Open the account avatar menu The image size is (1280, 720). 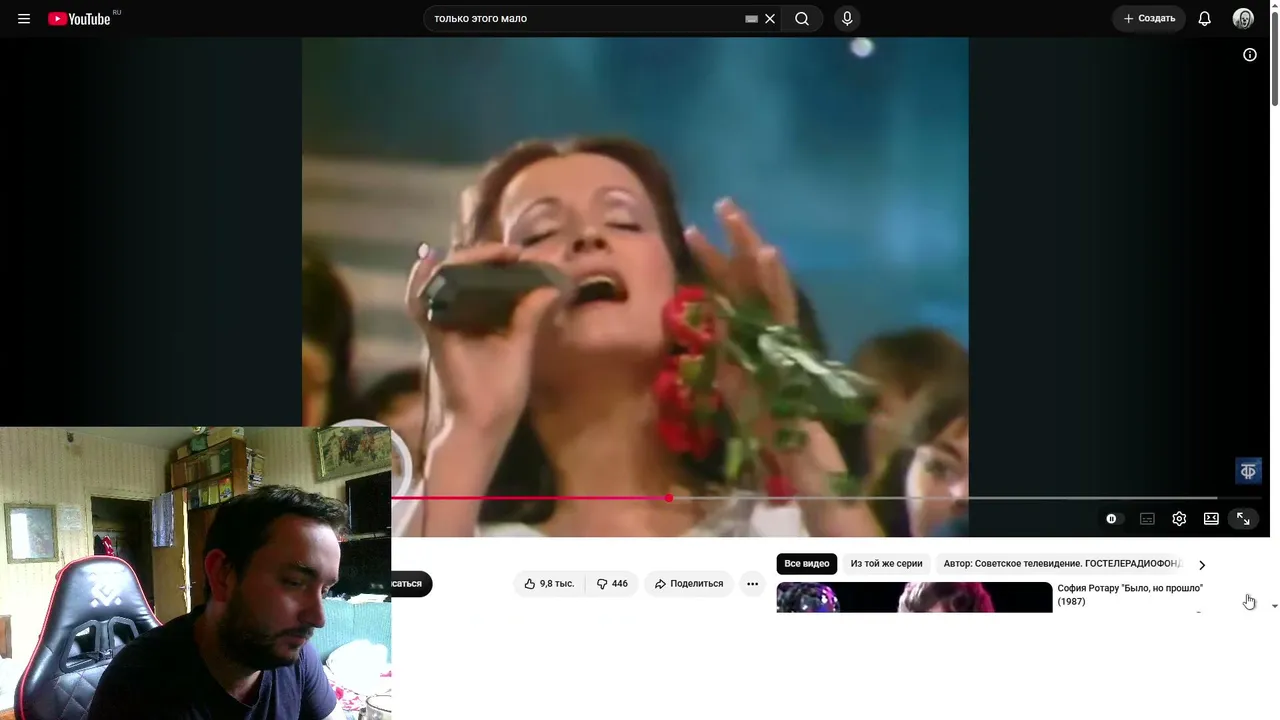(1243, 19)
